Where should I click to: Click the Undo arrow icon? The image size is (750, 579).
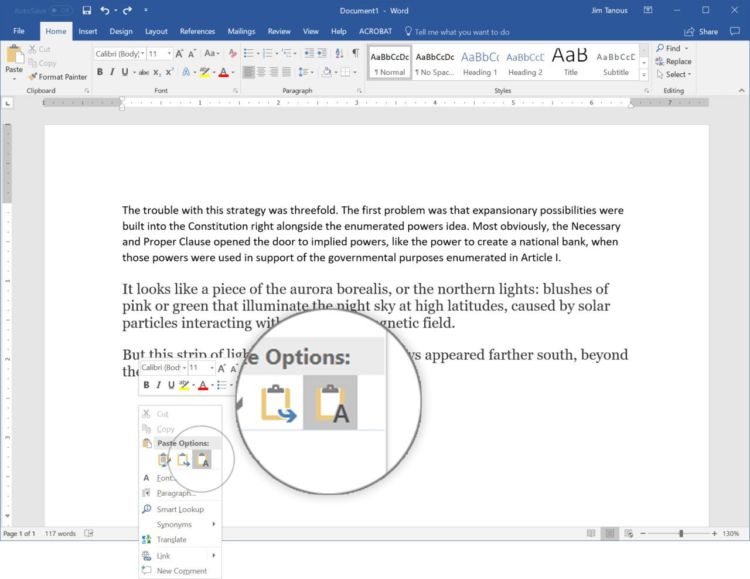105,11
